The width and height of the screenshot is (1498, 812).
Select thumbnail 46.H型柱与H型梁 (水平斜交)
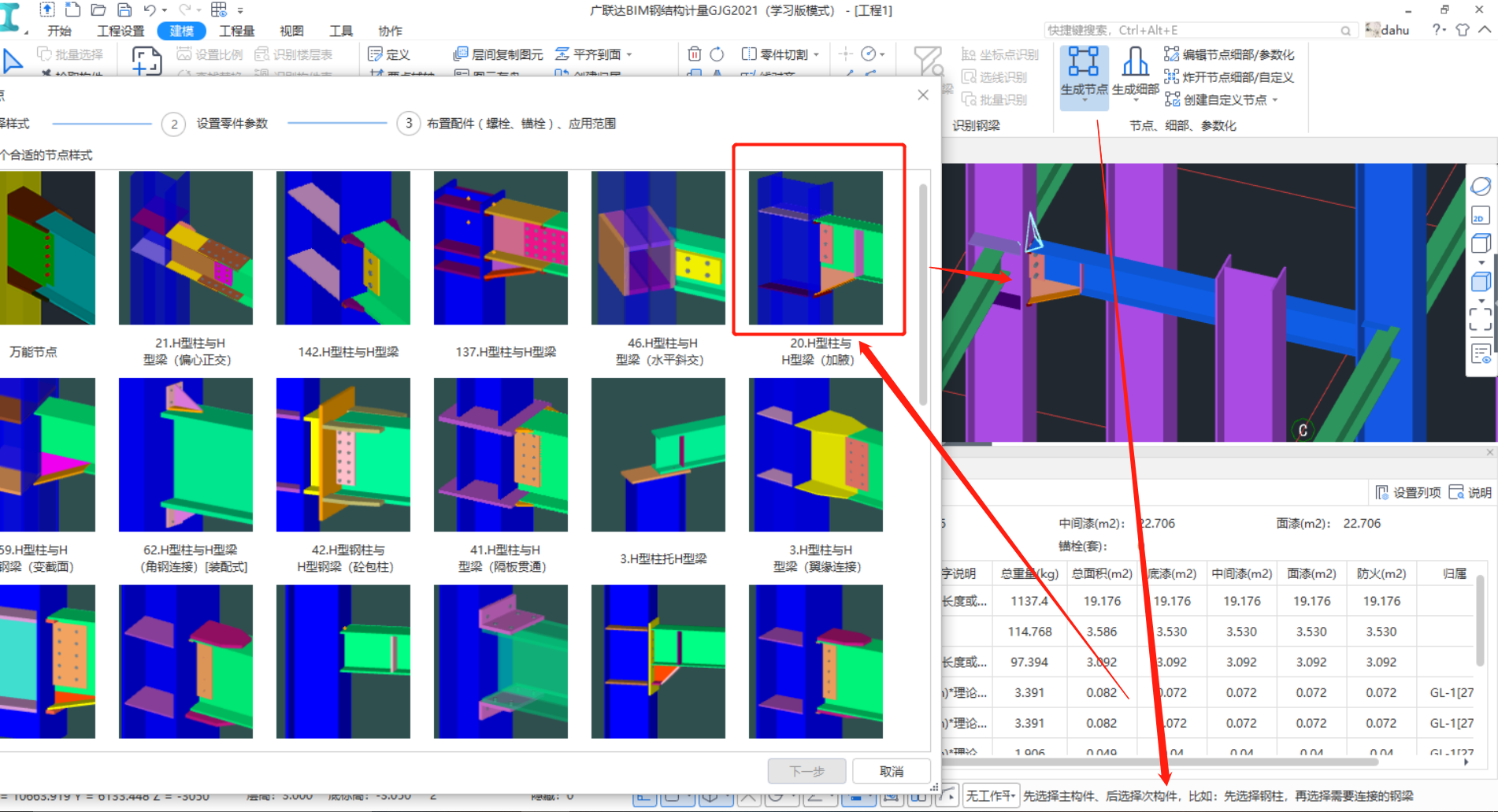pyautogui.click(x=658, y=247)
